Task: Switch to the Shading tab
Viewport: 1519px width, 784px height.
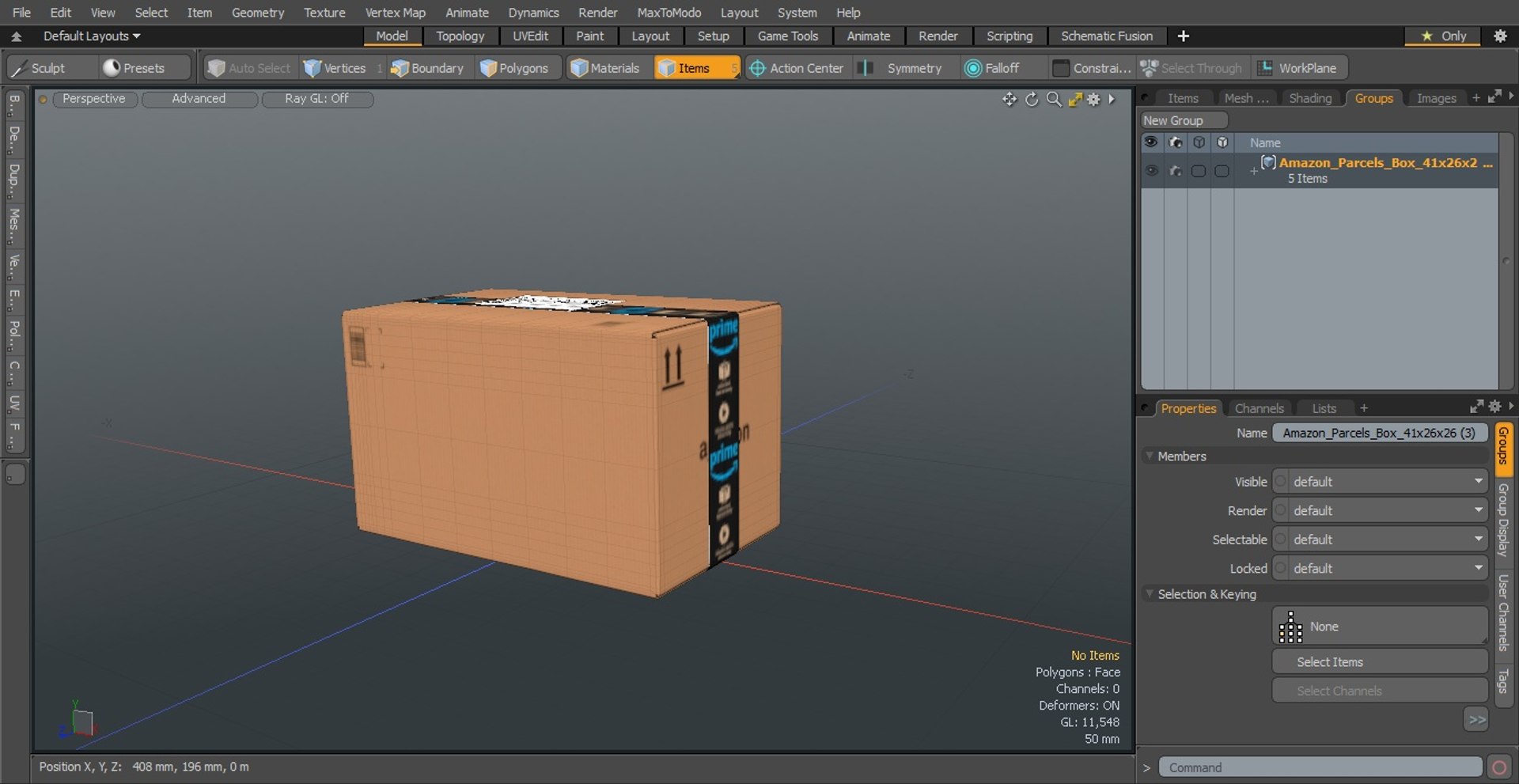Action: click(x=1310, y=98)
